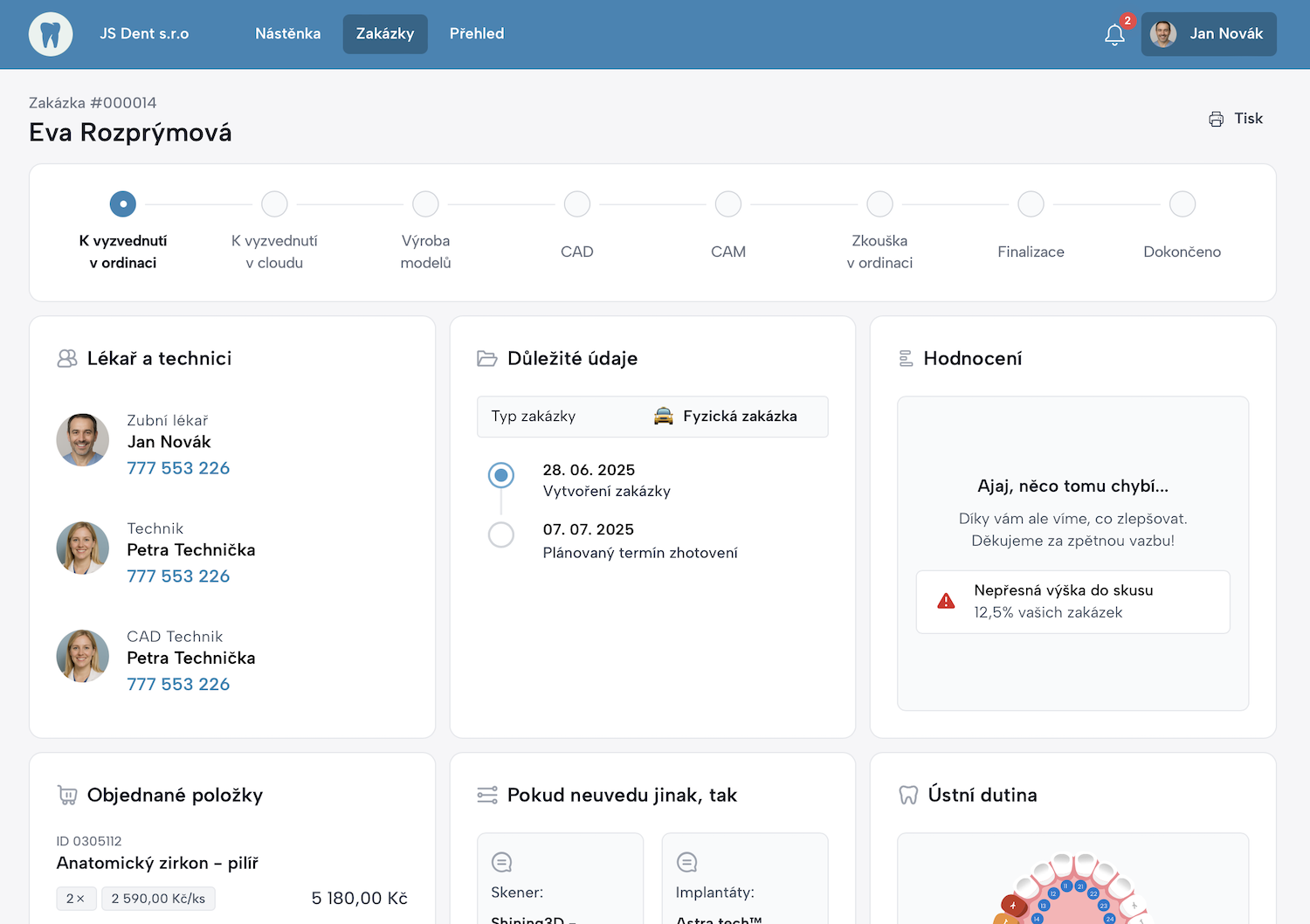
Task: Select the Dokončeno step circle
Action: coord(1182,204)
